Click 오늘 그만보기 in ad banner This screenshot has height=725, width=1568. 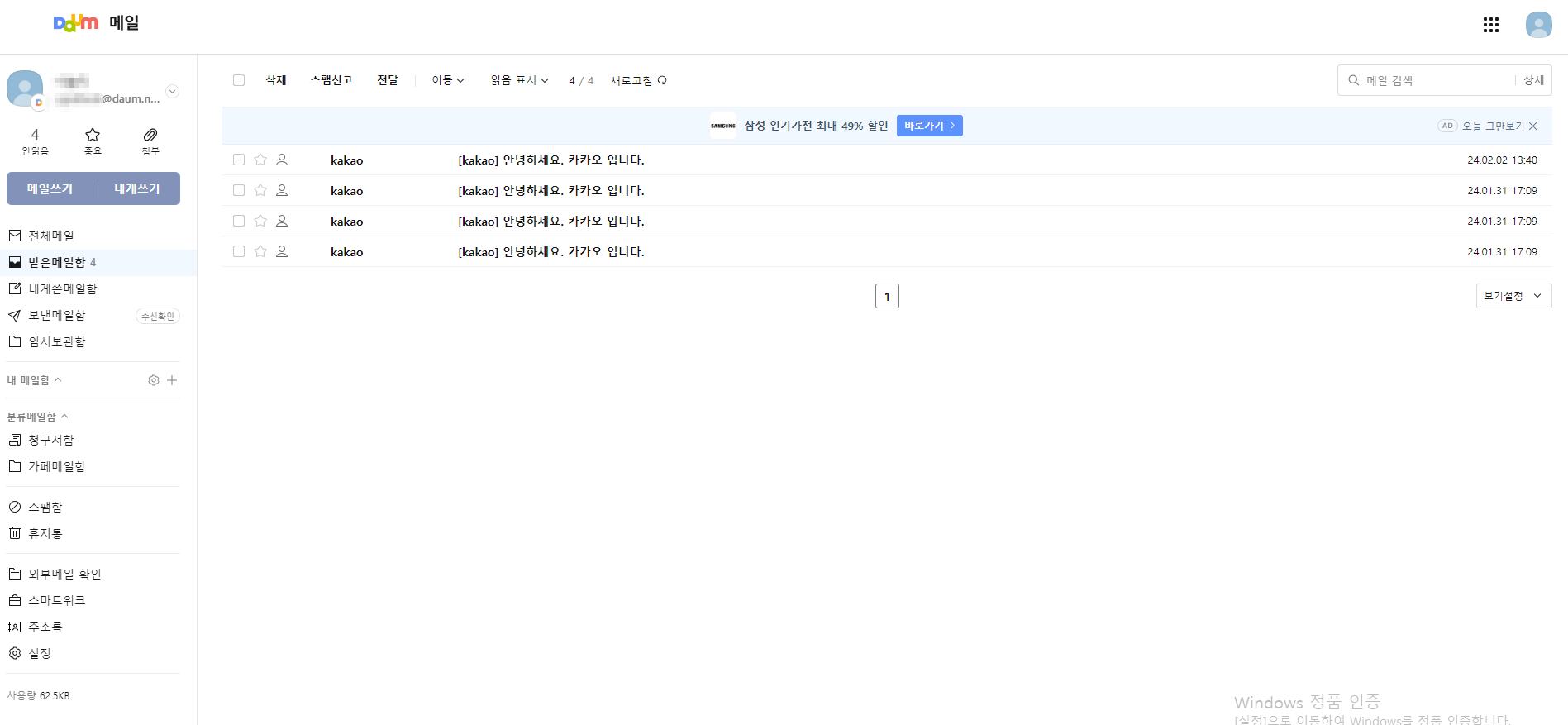tap(1493, 126)
